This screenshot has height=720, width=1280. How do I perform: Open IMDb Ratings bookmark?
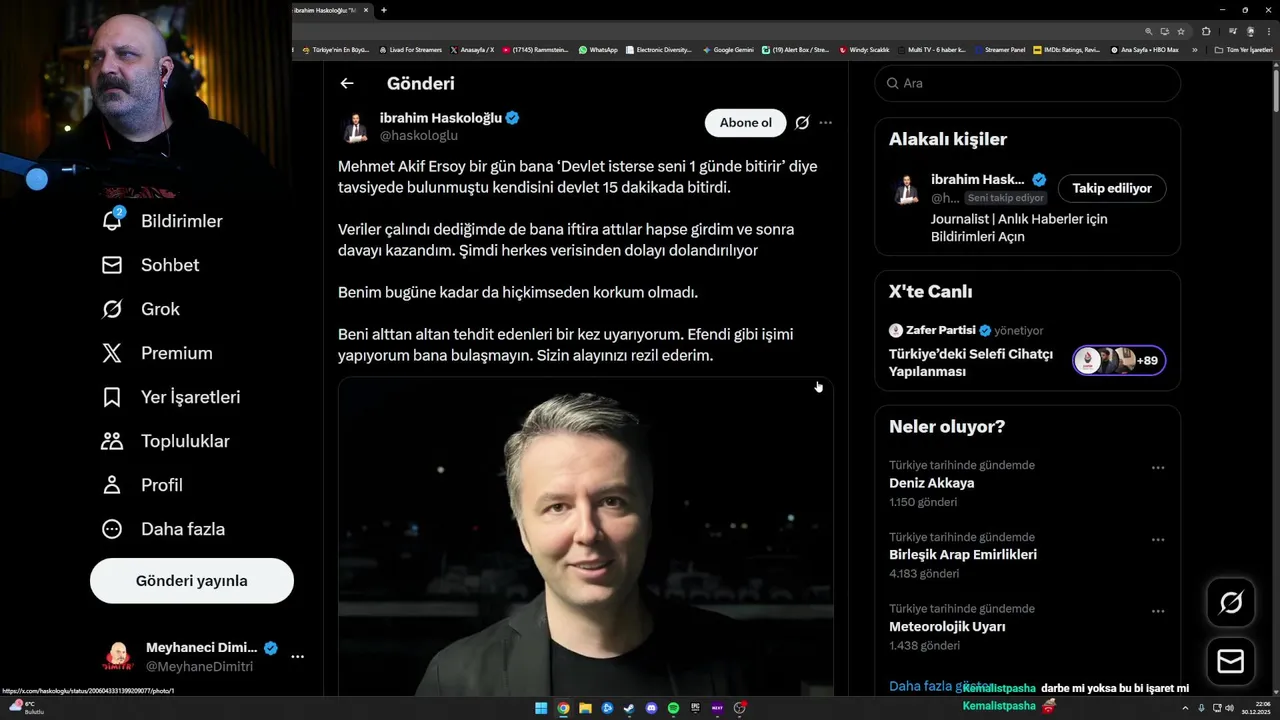pos(1067,50)
